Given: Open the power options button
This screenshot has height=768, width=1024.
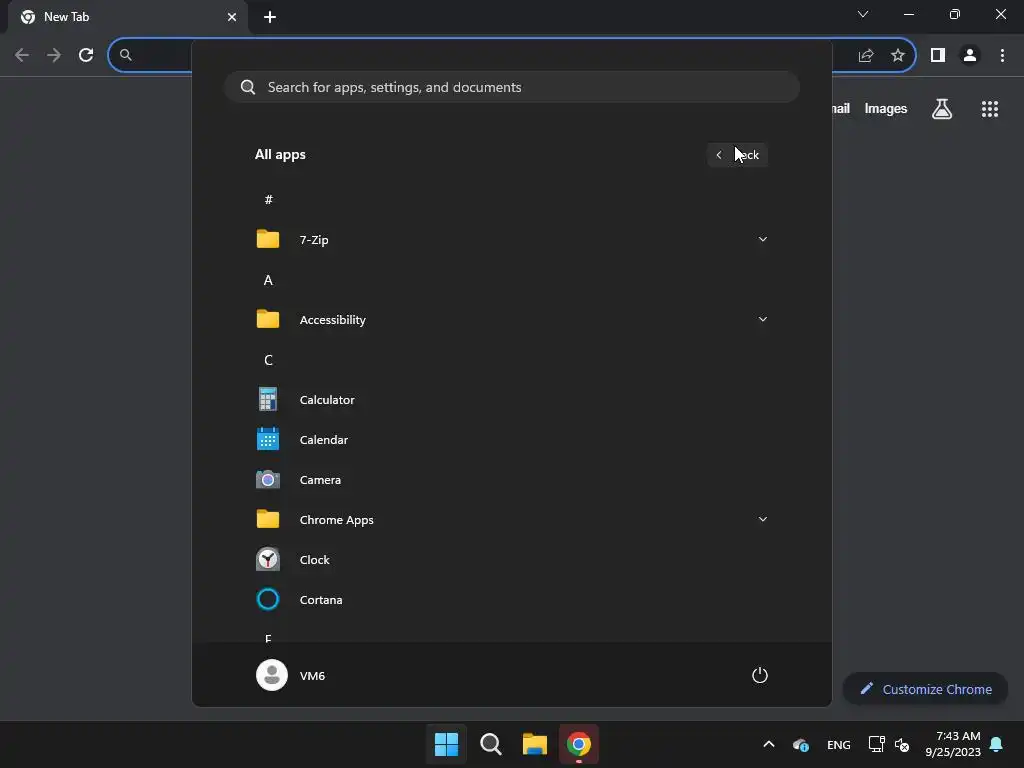Looking at the screenshot, I should 760,675.
